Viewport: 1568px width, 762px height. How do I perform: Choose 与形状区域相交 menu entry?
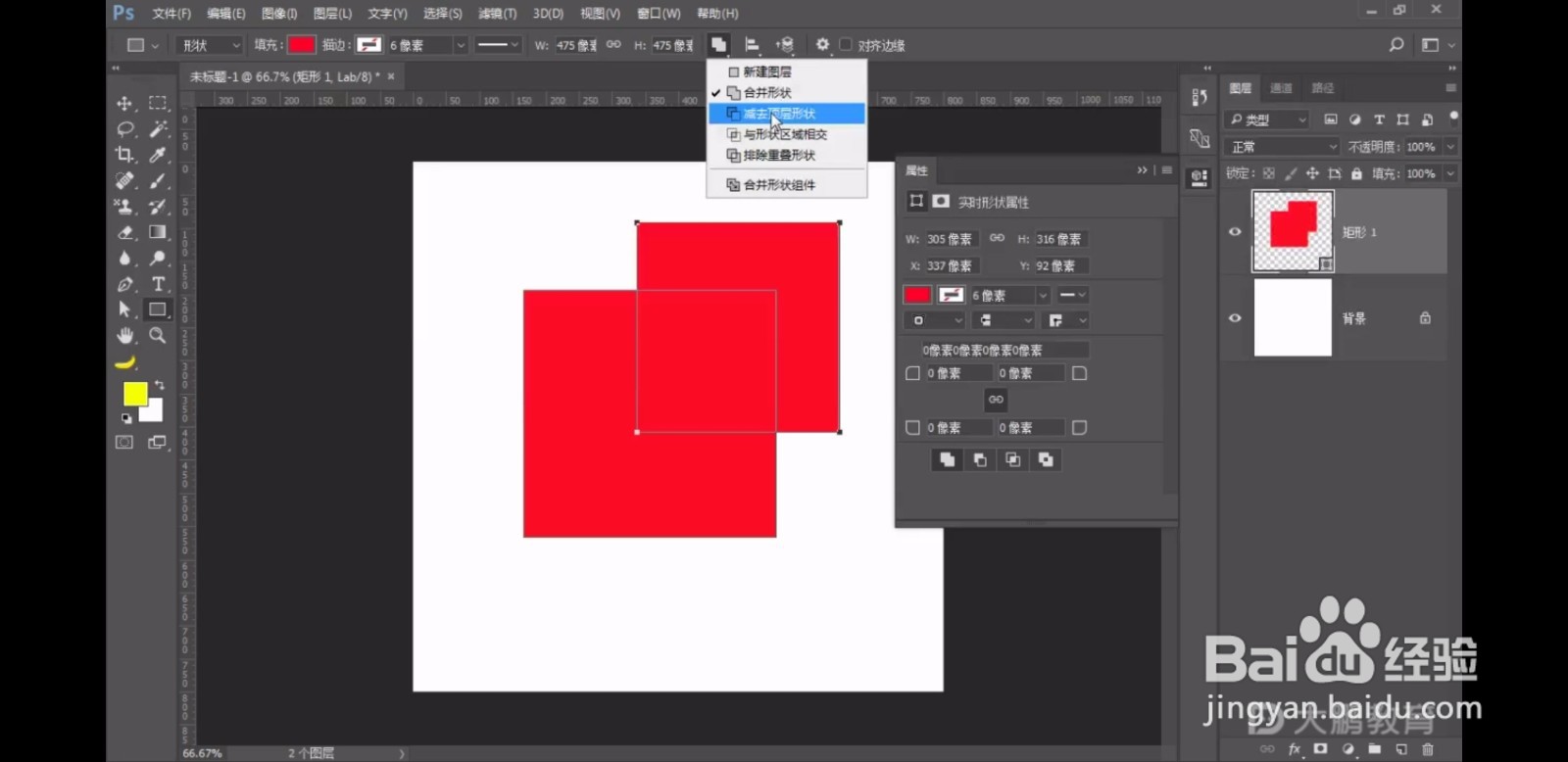(x=787, y=134)
